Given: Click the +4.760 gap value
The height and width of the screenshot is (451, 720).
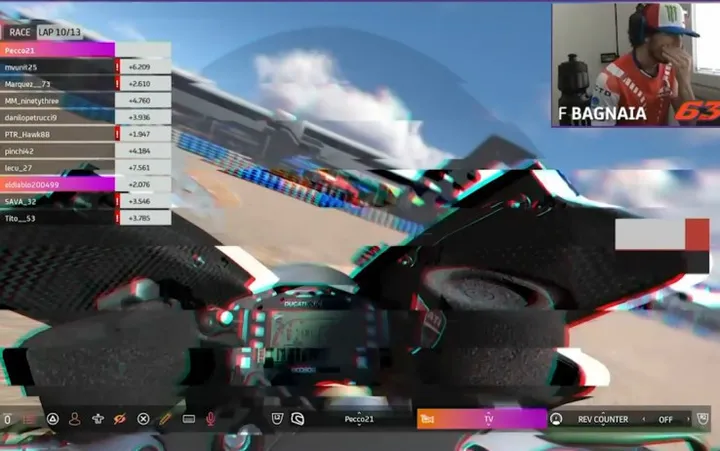Looking at the screenshot, I should (x=140, y=101).
